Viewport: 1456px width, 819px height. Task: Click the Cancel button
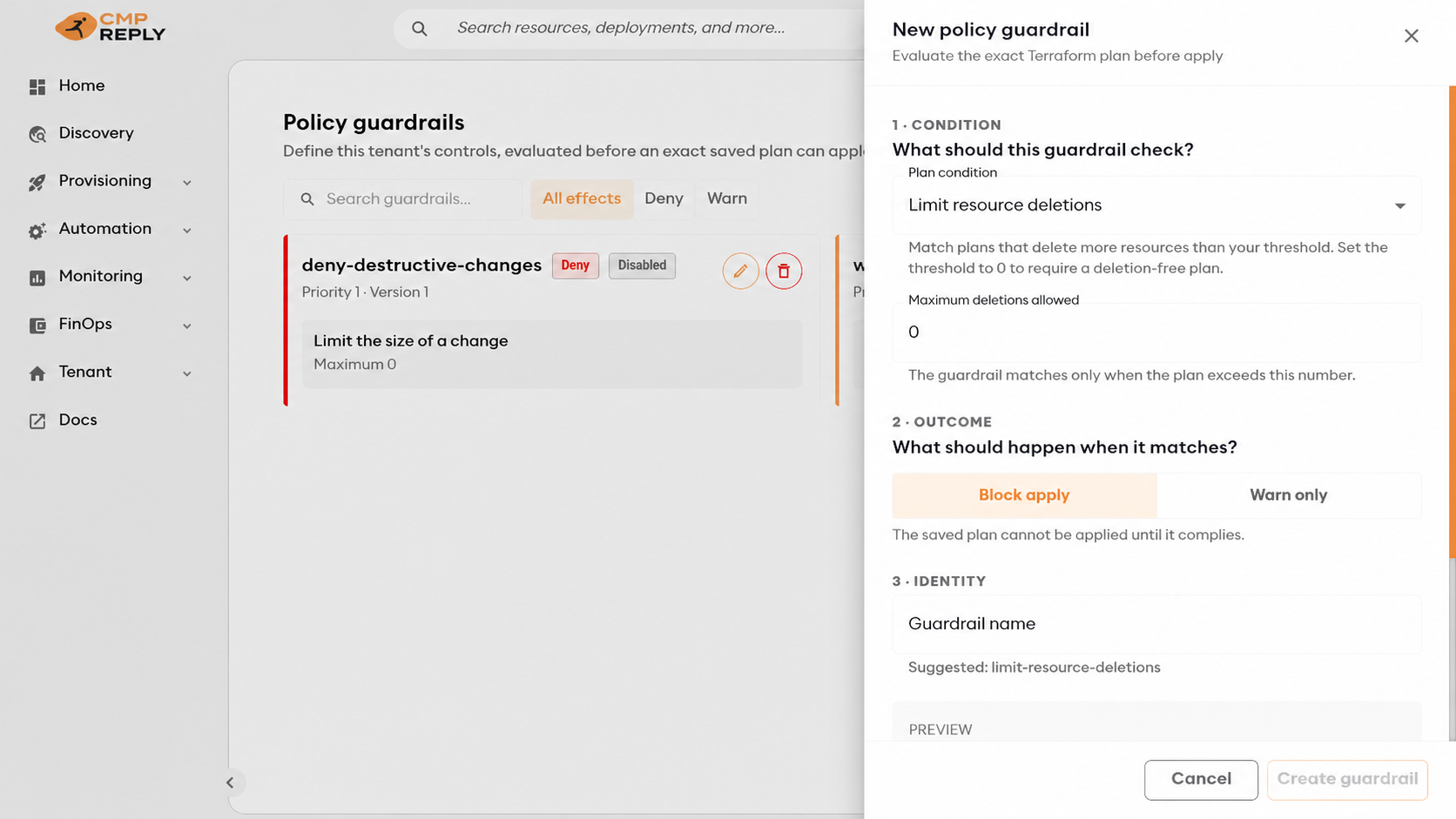(x=1201, y=779)
